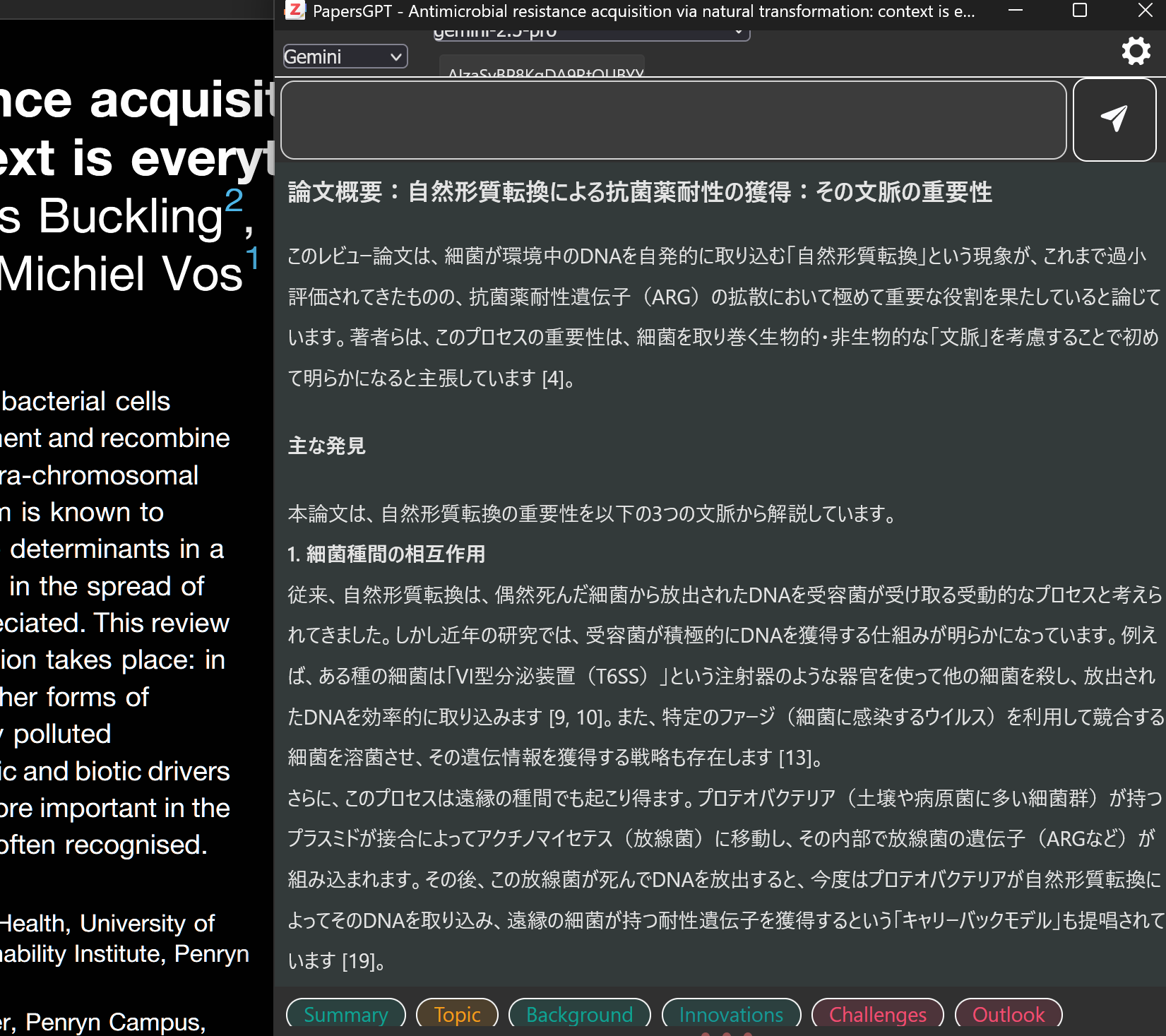1166x1036 pixels.
Task: Follow superscript 1 after Michiel Vos
Action: click(x=252, y=258)
